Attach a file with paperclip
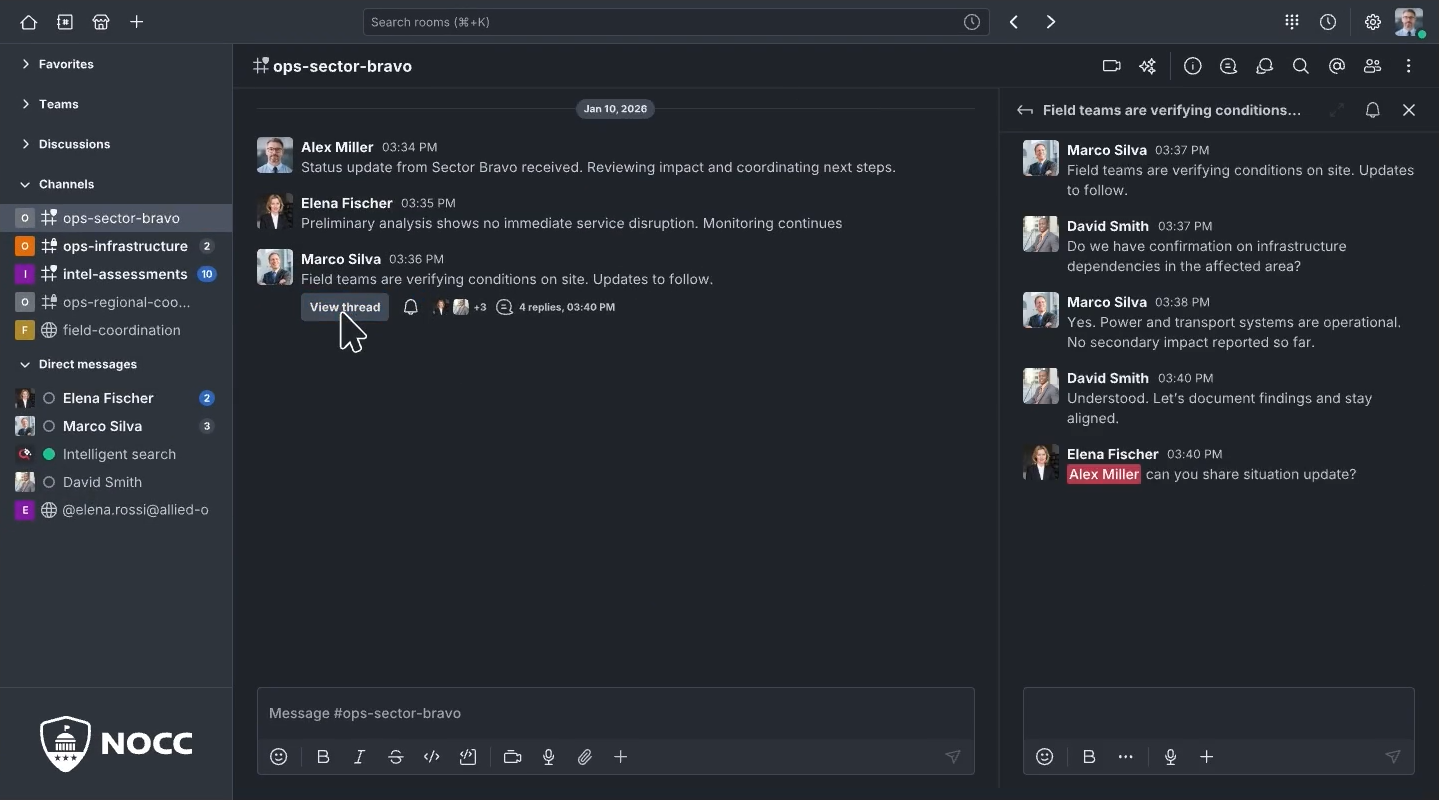 click(x=585, y=757)
